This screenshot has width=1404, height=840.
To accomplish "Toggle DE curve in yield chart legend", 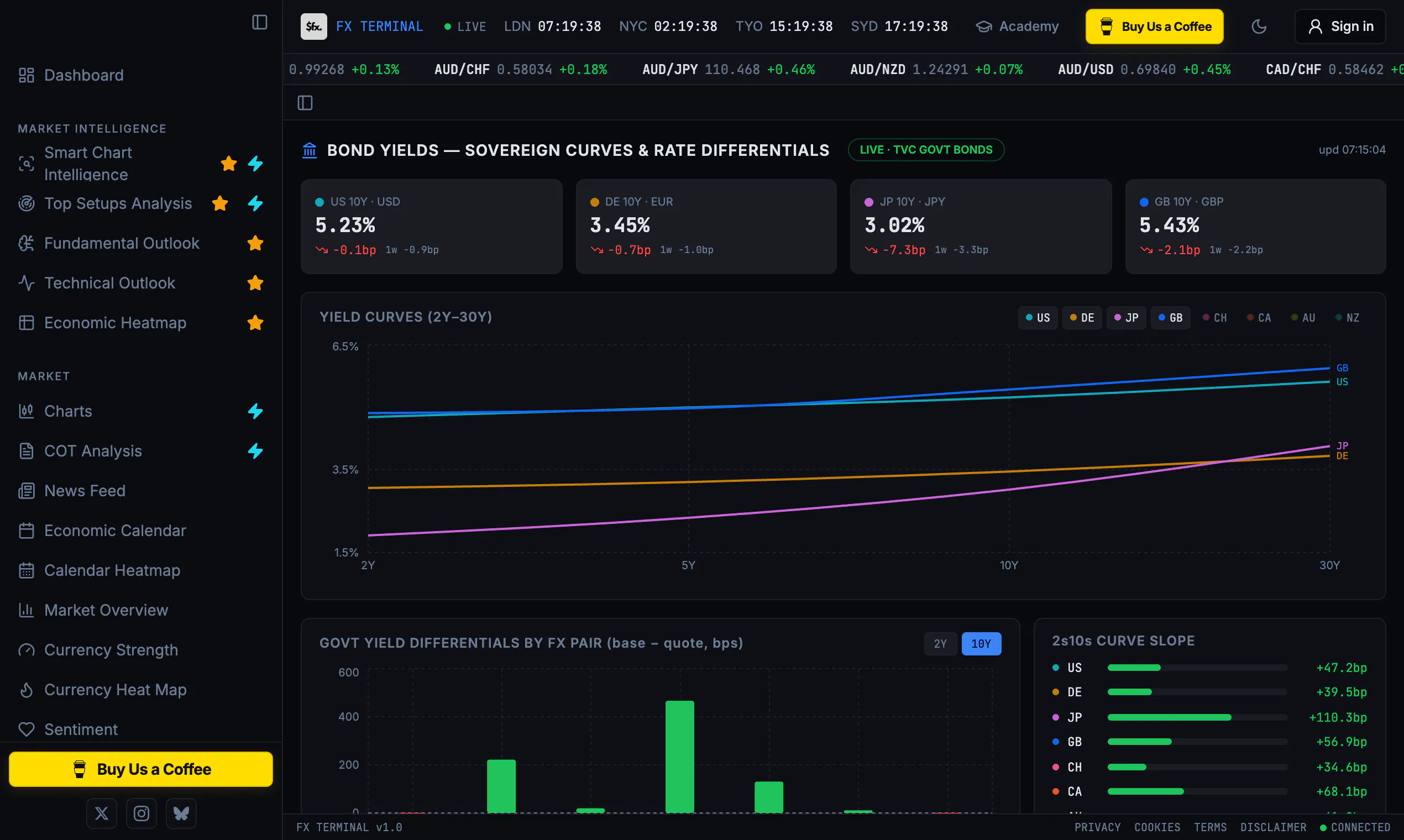I will pyautogui.click(x=1082, y=318).
